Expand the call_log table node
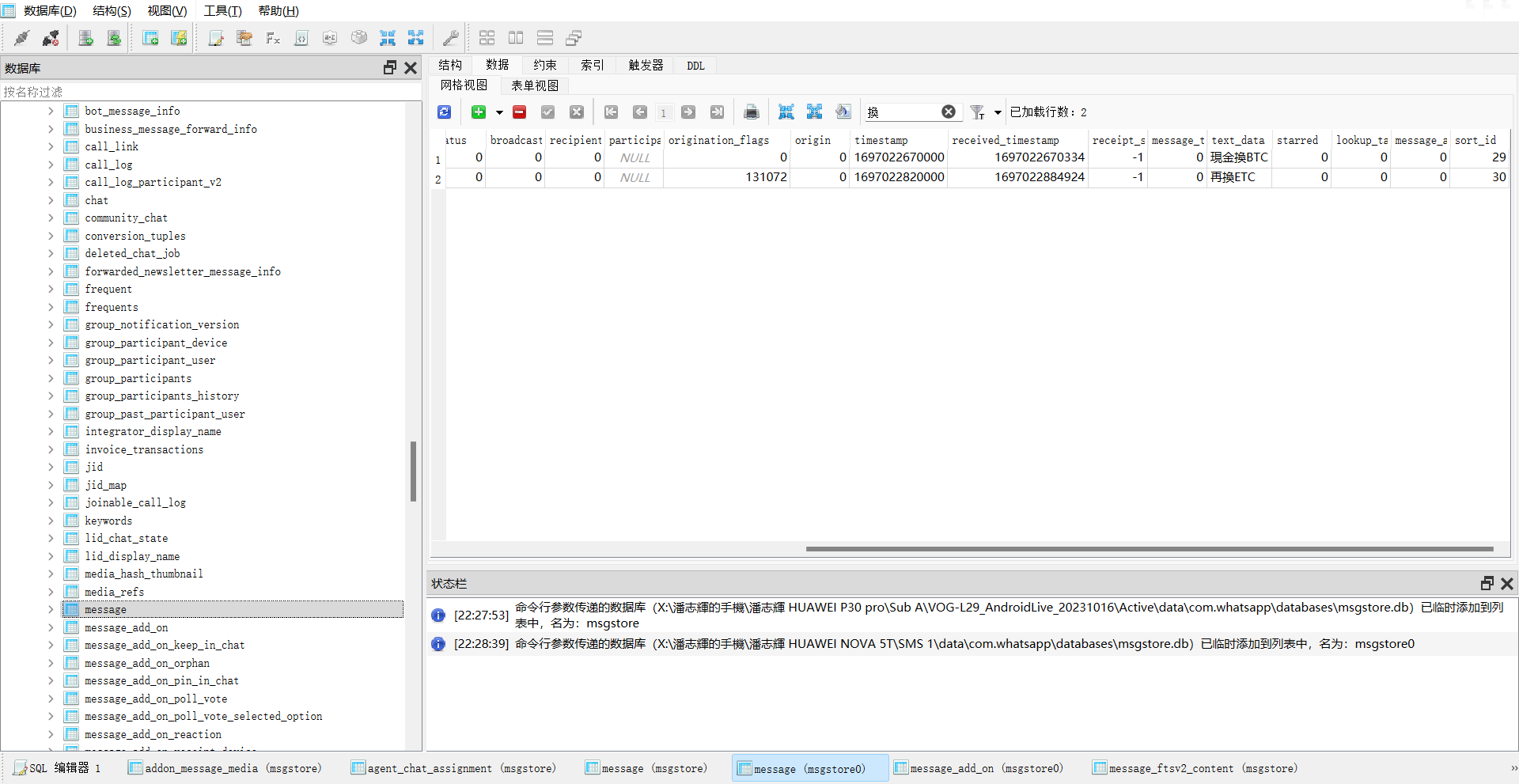This screenshot has height=784, width=1519. click(x=51, y=165)
